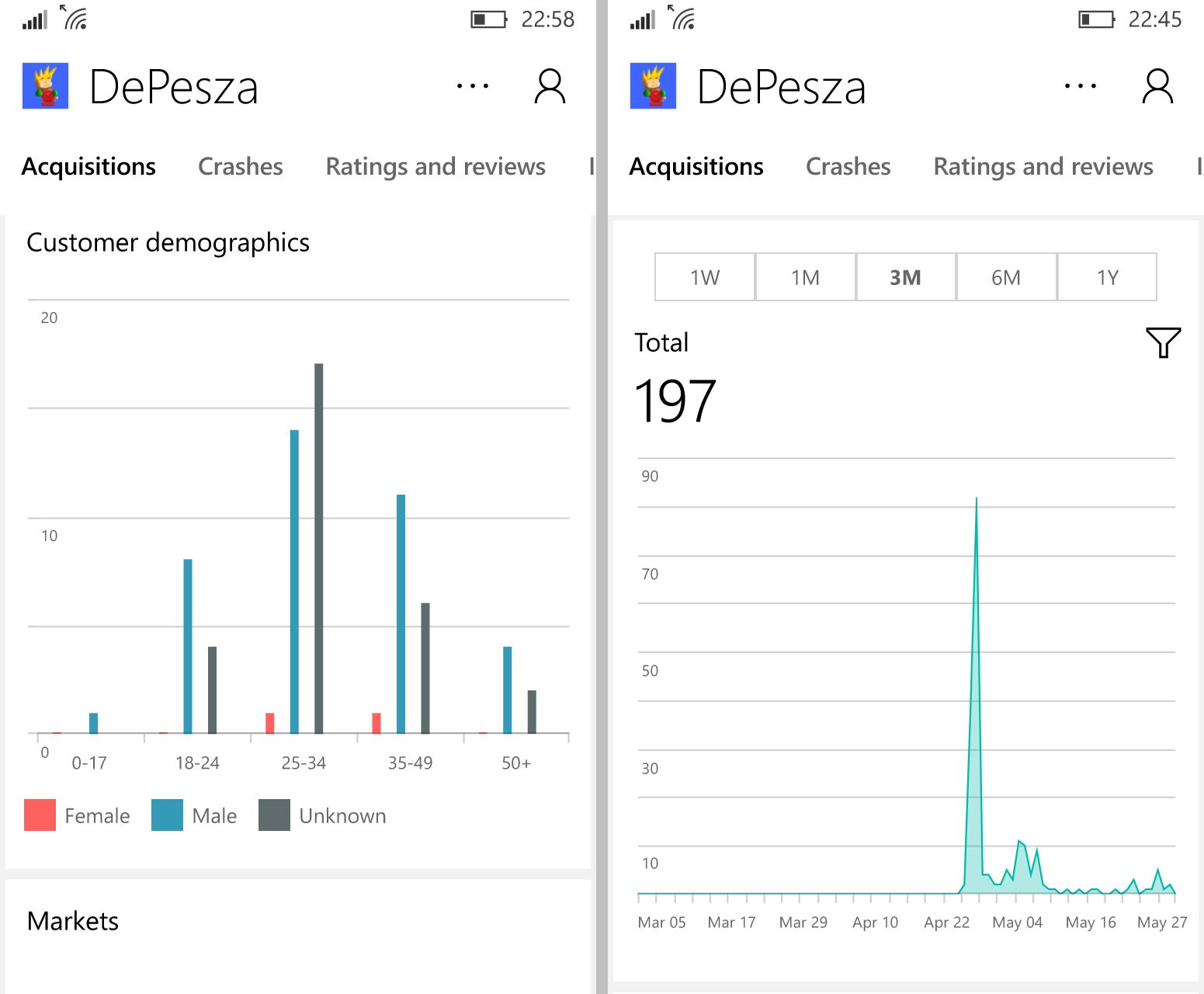Open the more options ellipsis on right screen
The height and width of the screenshot is (994, 1204).
pyautogui.click(x=1081, y=86)
